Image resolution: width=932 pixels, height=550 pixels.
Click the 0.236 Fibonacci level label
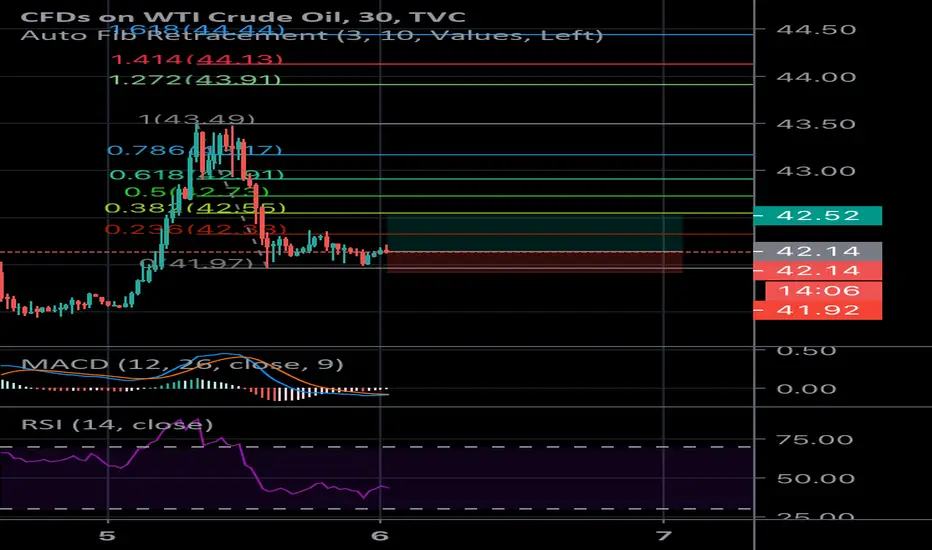tap(196, 229)
